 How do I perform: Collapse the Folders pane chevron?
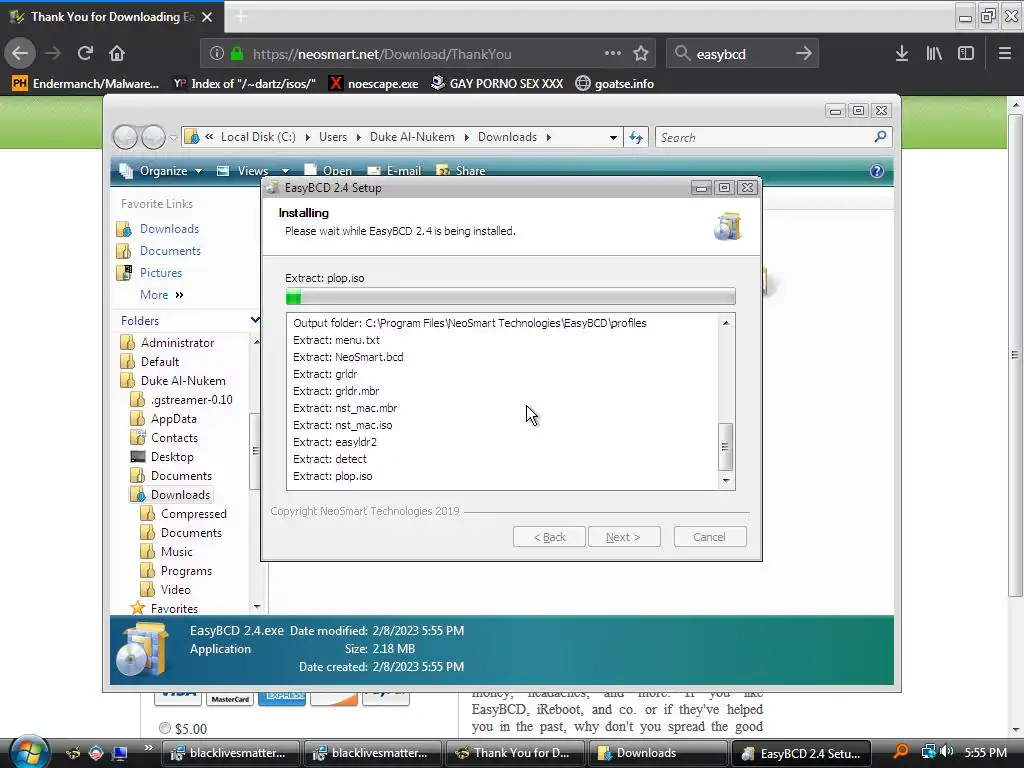255,320
